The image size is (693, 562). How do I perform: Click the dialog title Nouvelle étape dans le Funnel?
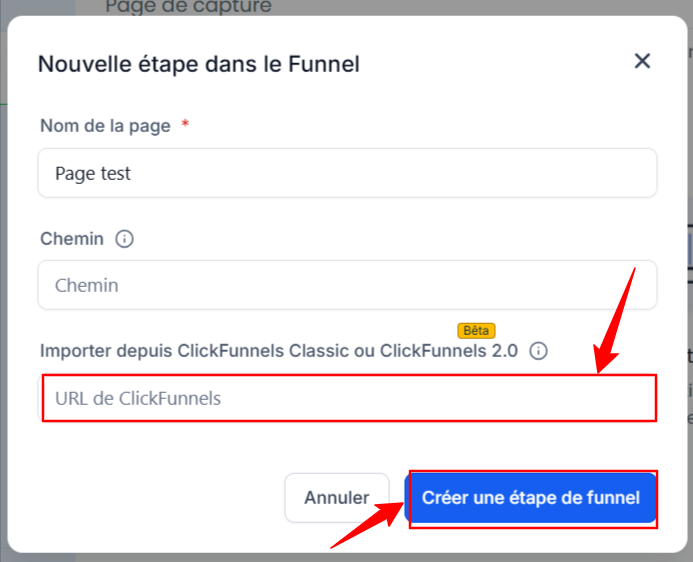198,64
